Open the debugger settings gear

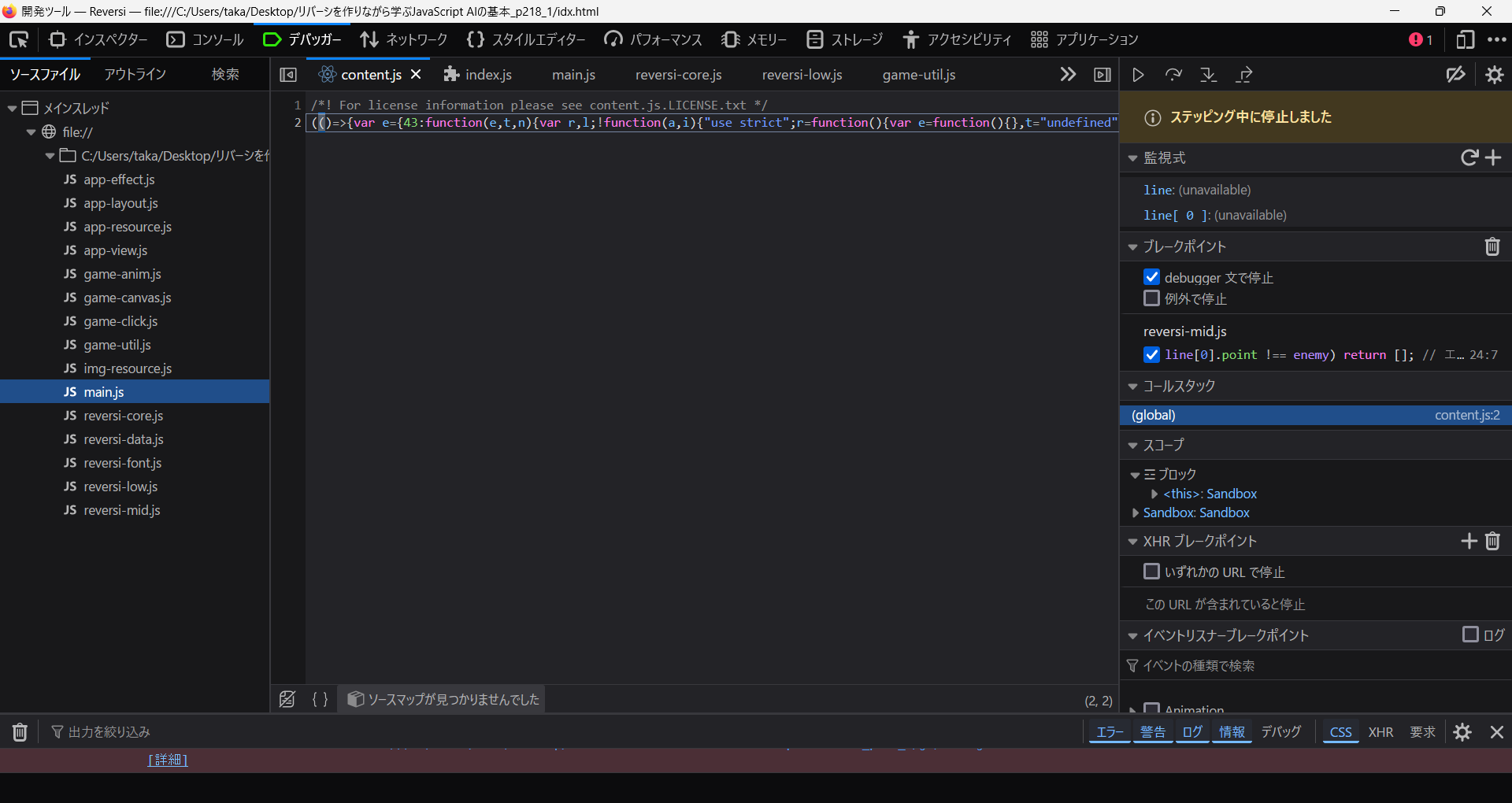(x=1494, y=75)
